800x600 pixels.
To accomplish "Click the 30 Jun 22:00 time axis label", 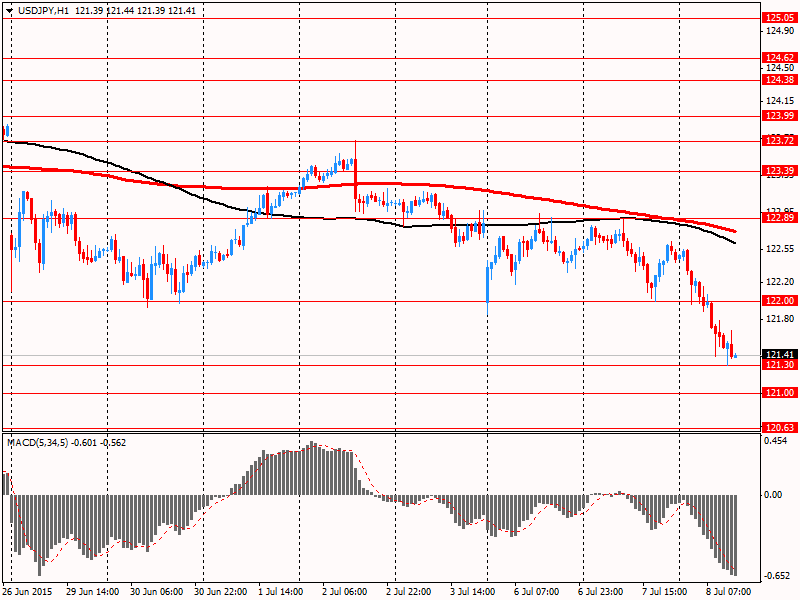I will tap(220, 592).
